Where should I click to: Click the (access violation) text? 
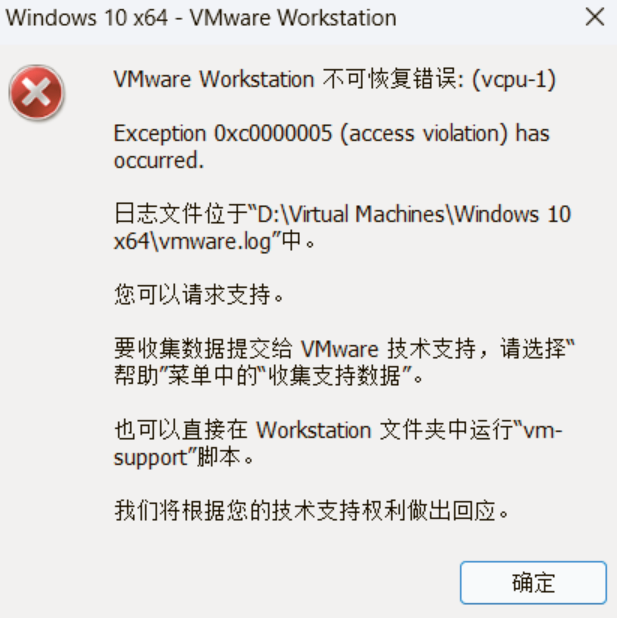tap(424, 134)
